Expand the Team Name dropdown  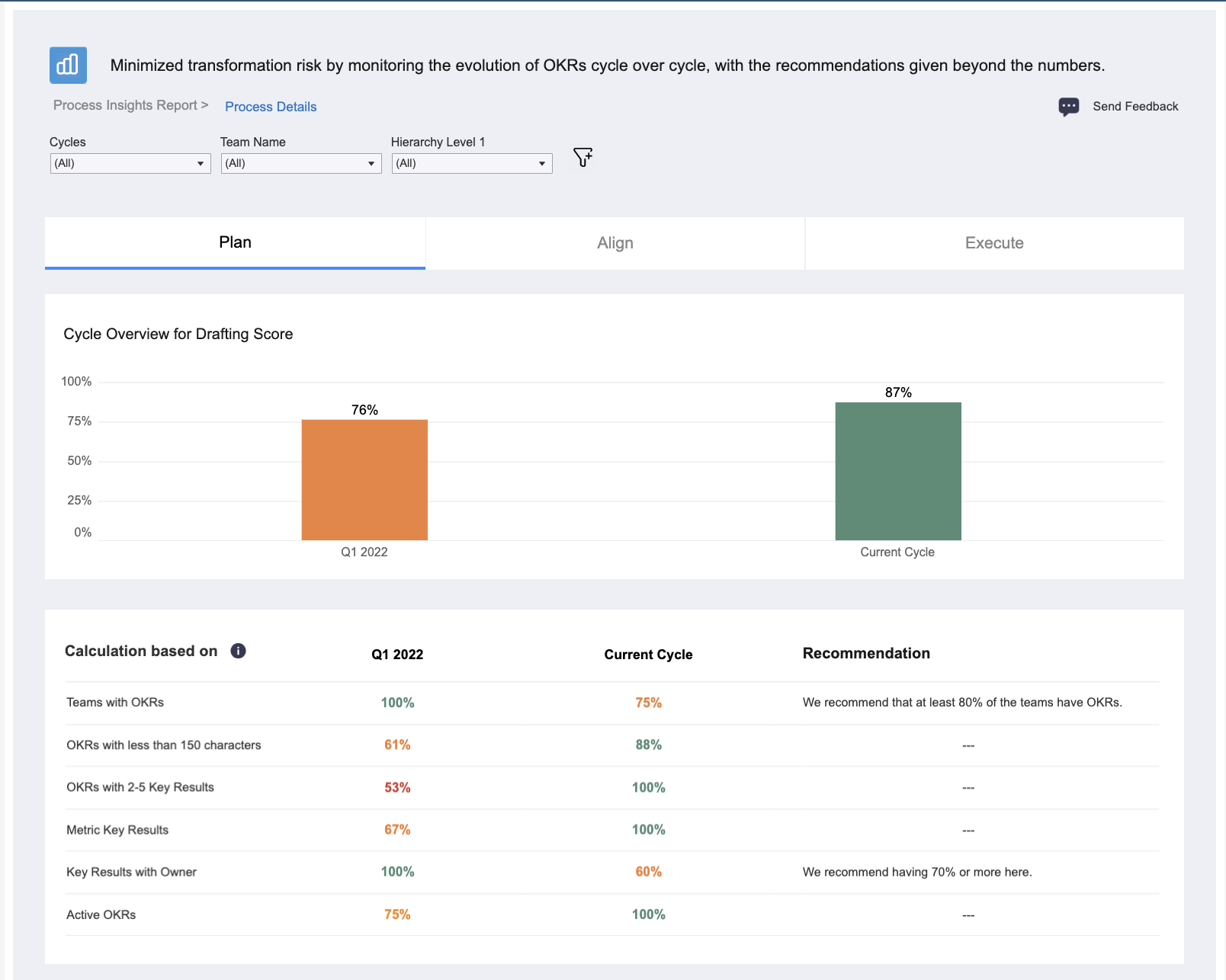[x=301, y=163]
